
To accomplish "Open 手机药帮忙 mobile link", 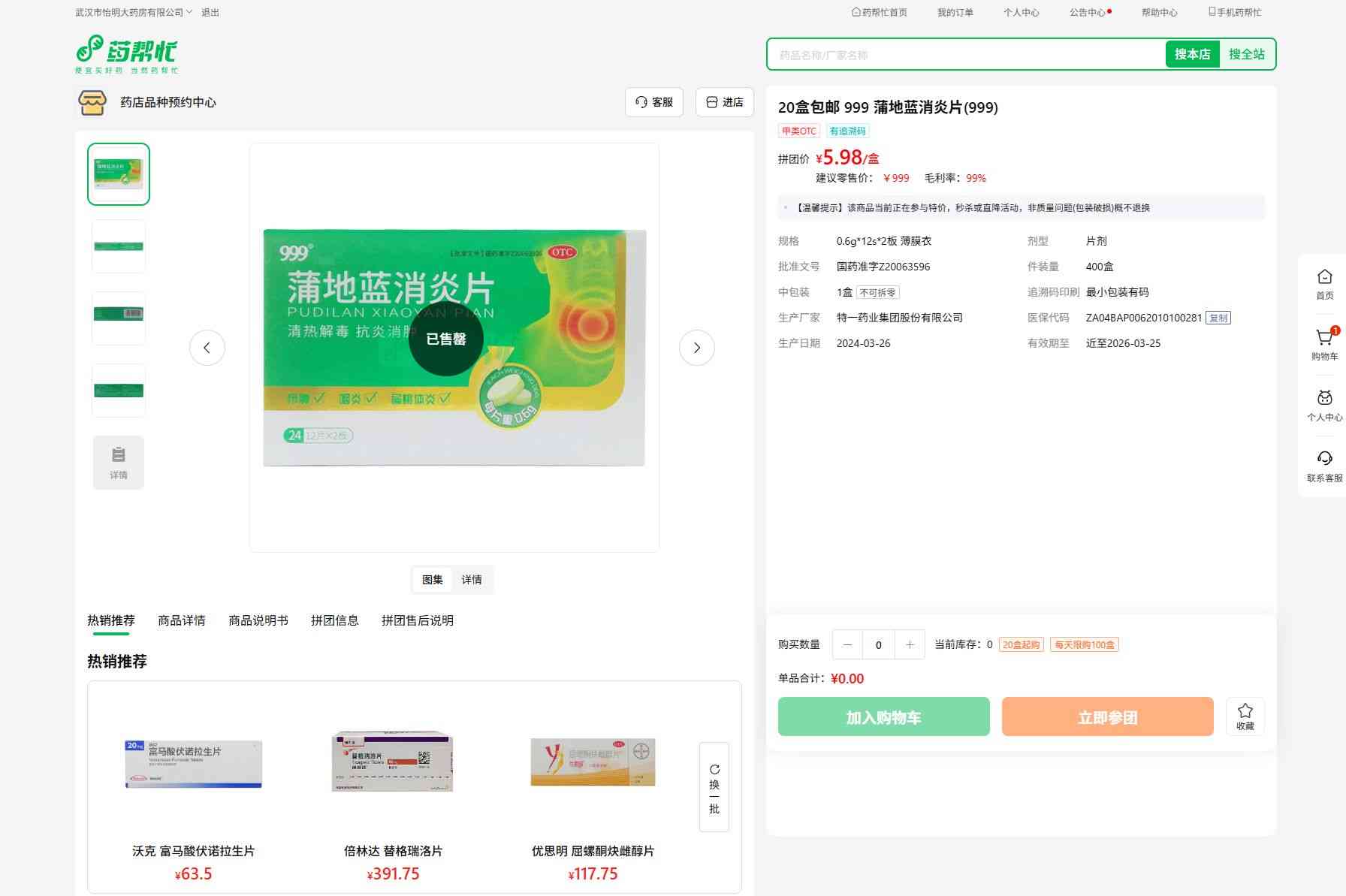I will click(x=1235, y=12).
